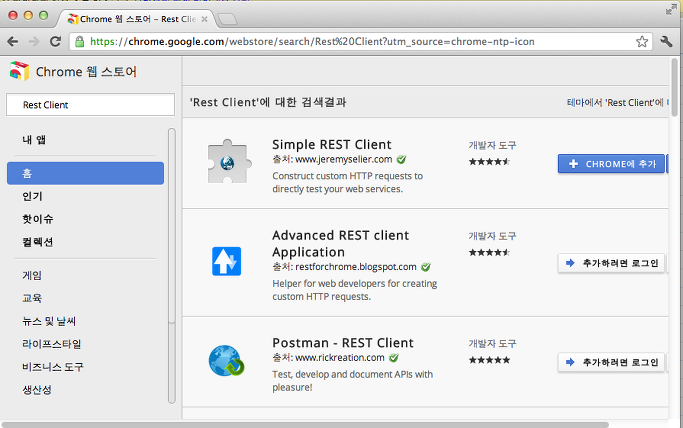Click the horizontal scrollbar at the bottom

[305, 425]
